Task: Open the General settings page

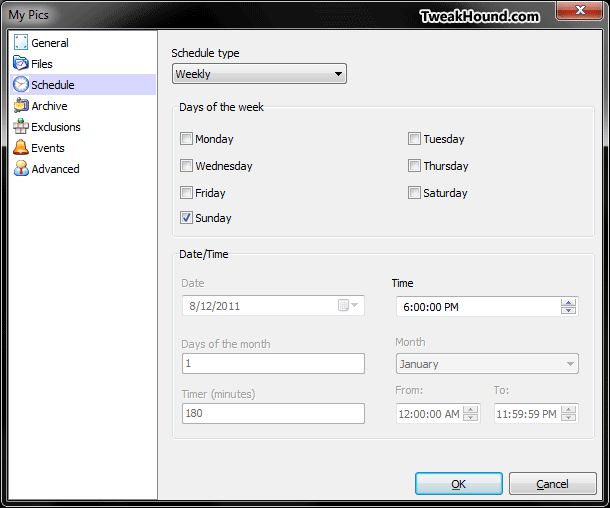Action: point(50,43)
